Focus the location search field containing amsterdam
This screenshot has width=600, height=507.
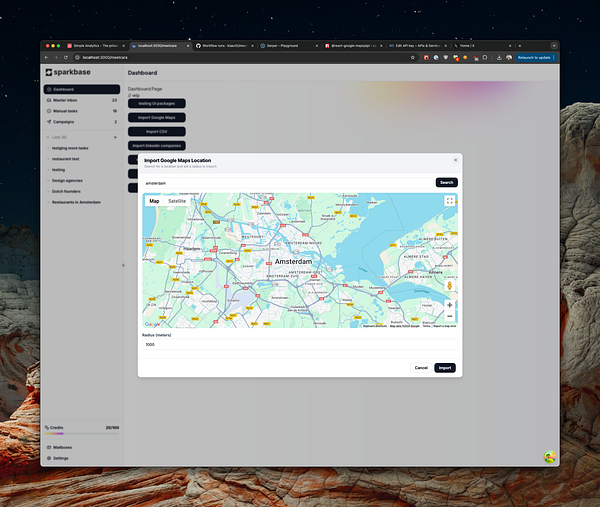coord(288,183)
